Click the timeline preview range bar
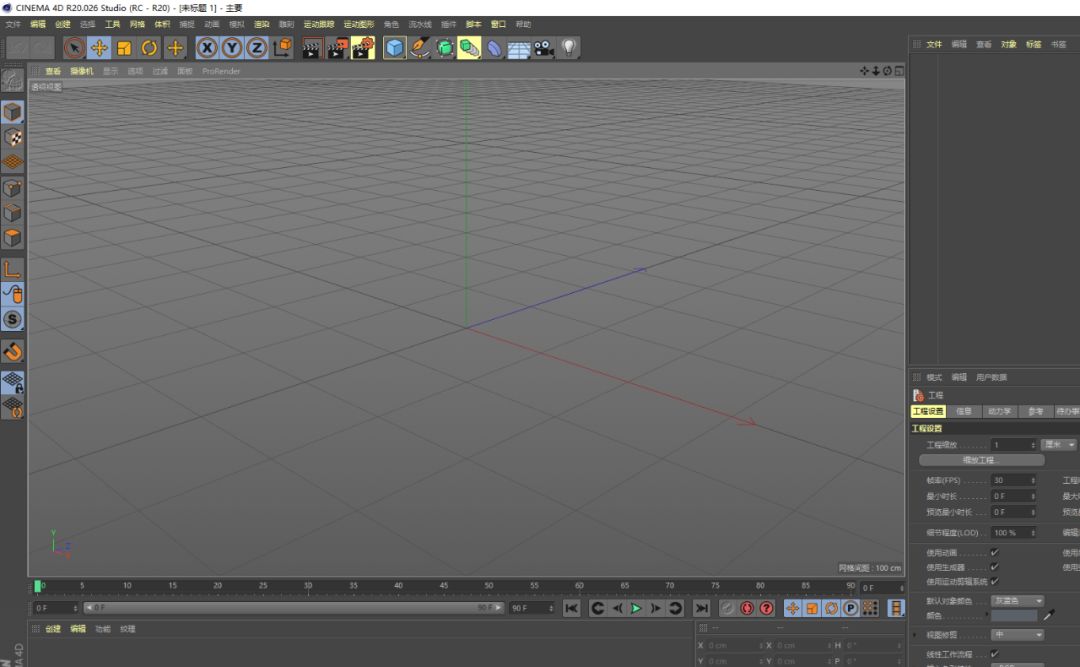This screenshot has height=667, width=1080. coord(293,608)
